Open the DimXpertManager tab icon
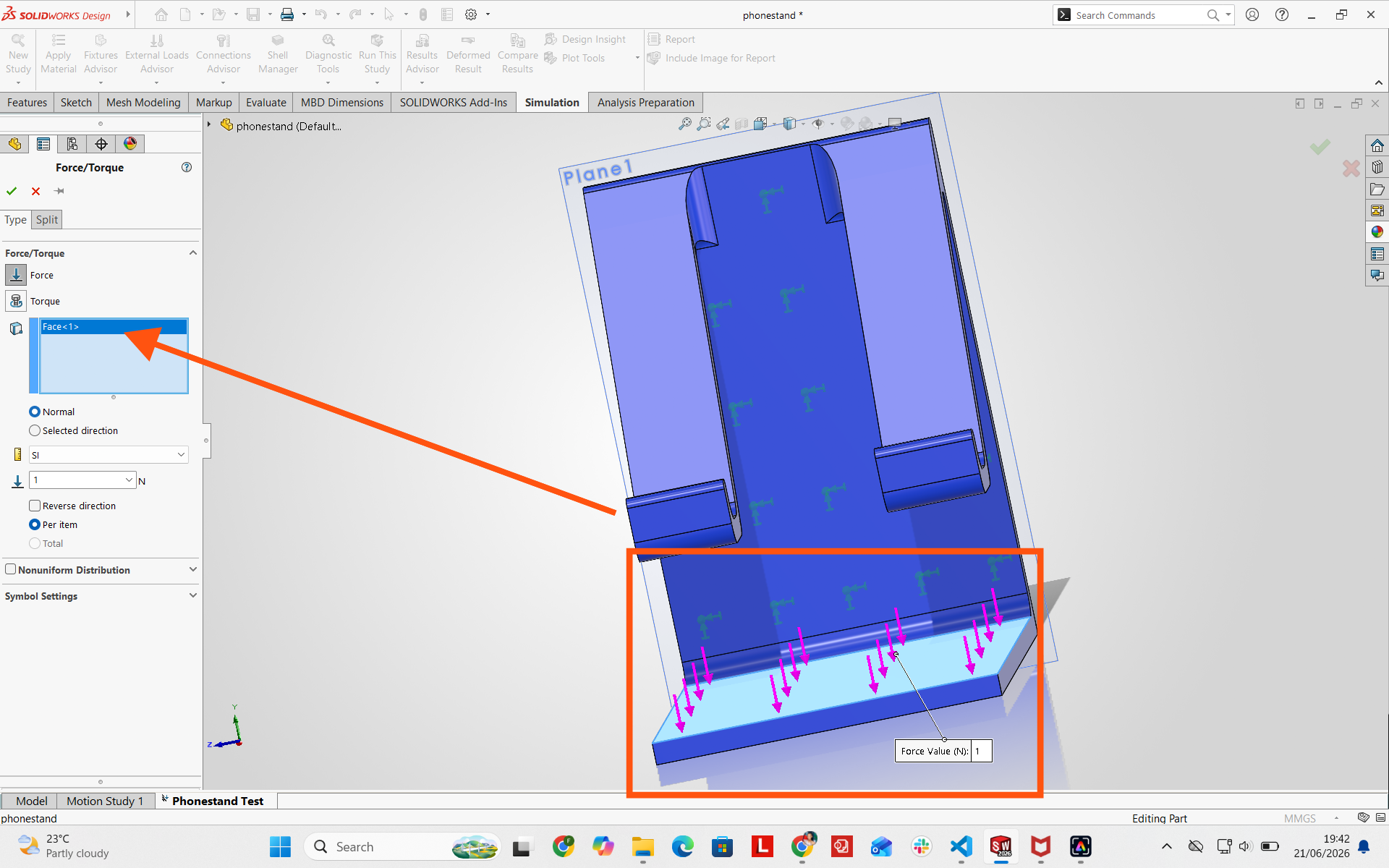The height and width of the screenshot is (868, 1389). (101, 144)
